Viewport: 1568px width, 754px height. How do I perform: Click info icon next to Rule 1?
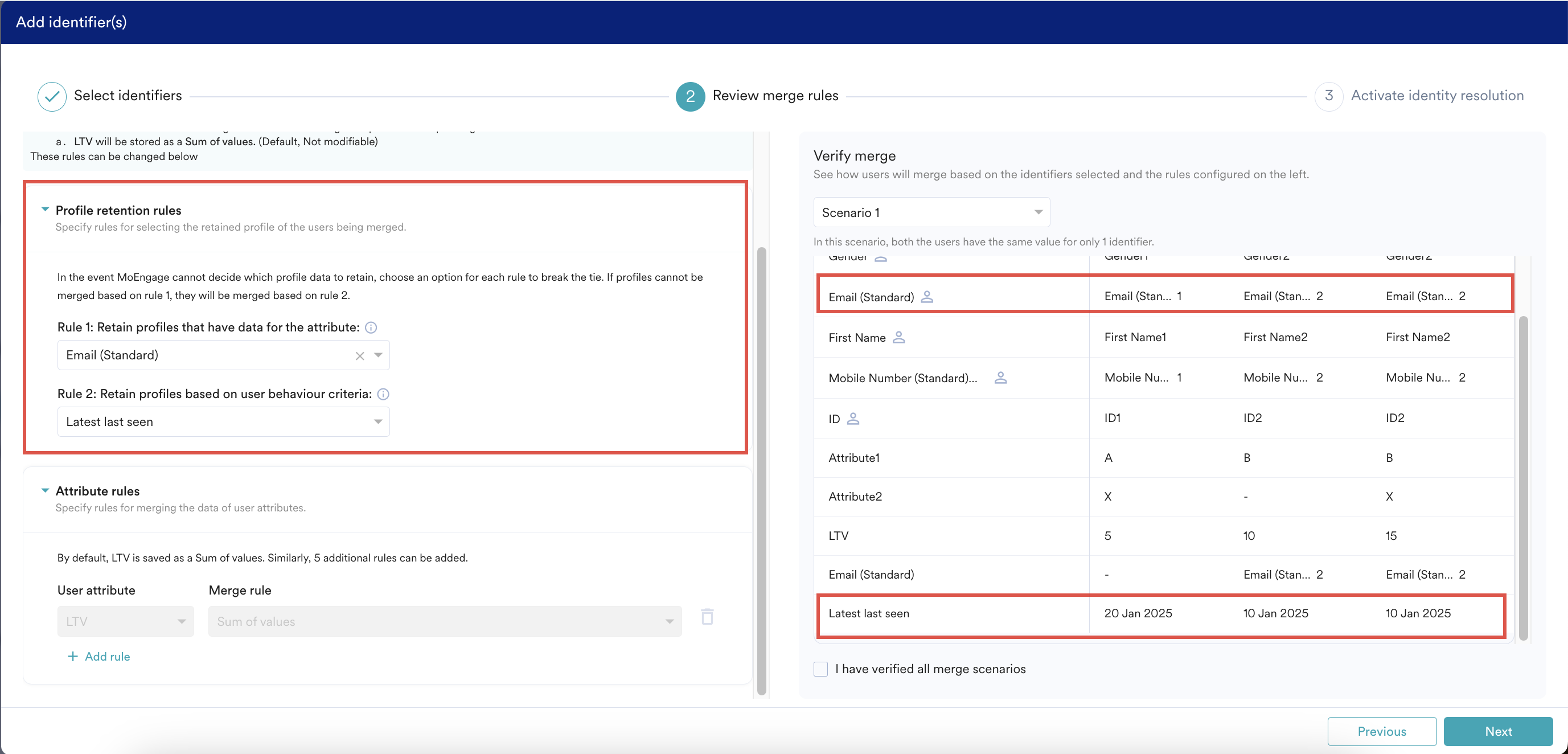(371, 327)
